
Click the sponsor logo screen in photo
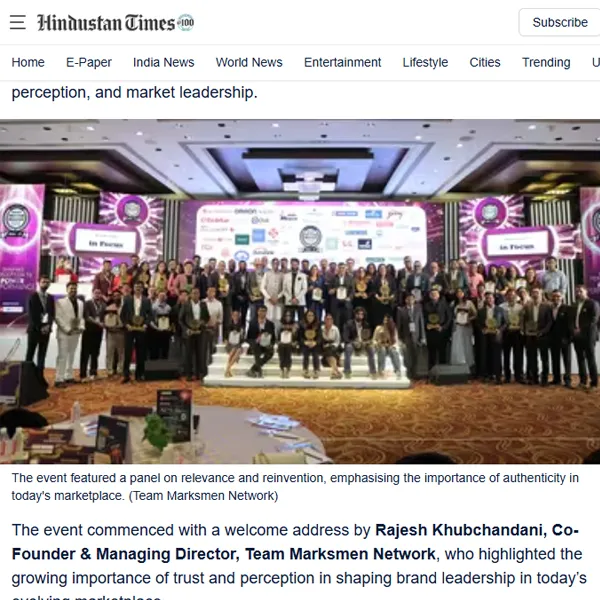click(x=311, y=231)
